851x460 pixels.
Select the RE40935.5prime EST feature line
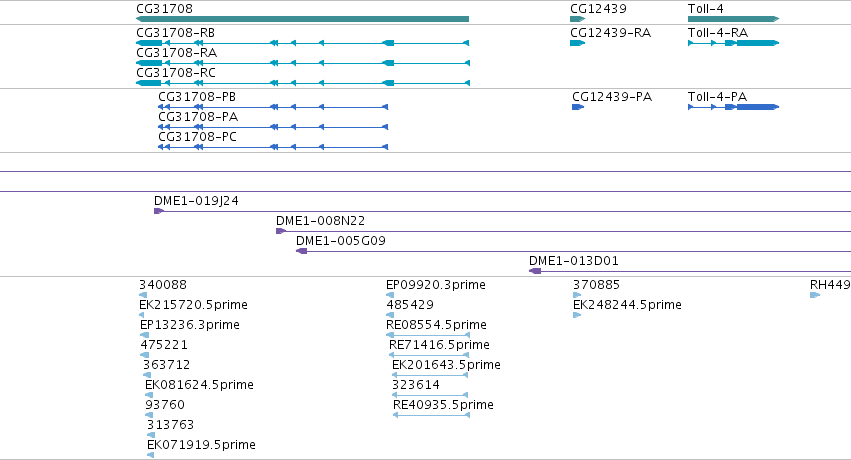point(431,415)
